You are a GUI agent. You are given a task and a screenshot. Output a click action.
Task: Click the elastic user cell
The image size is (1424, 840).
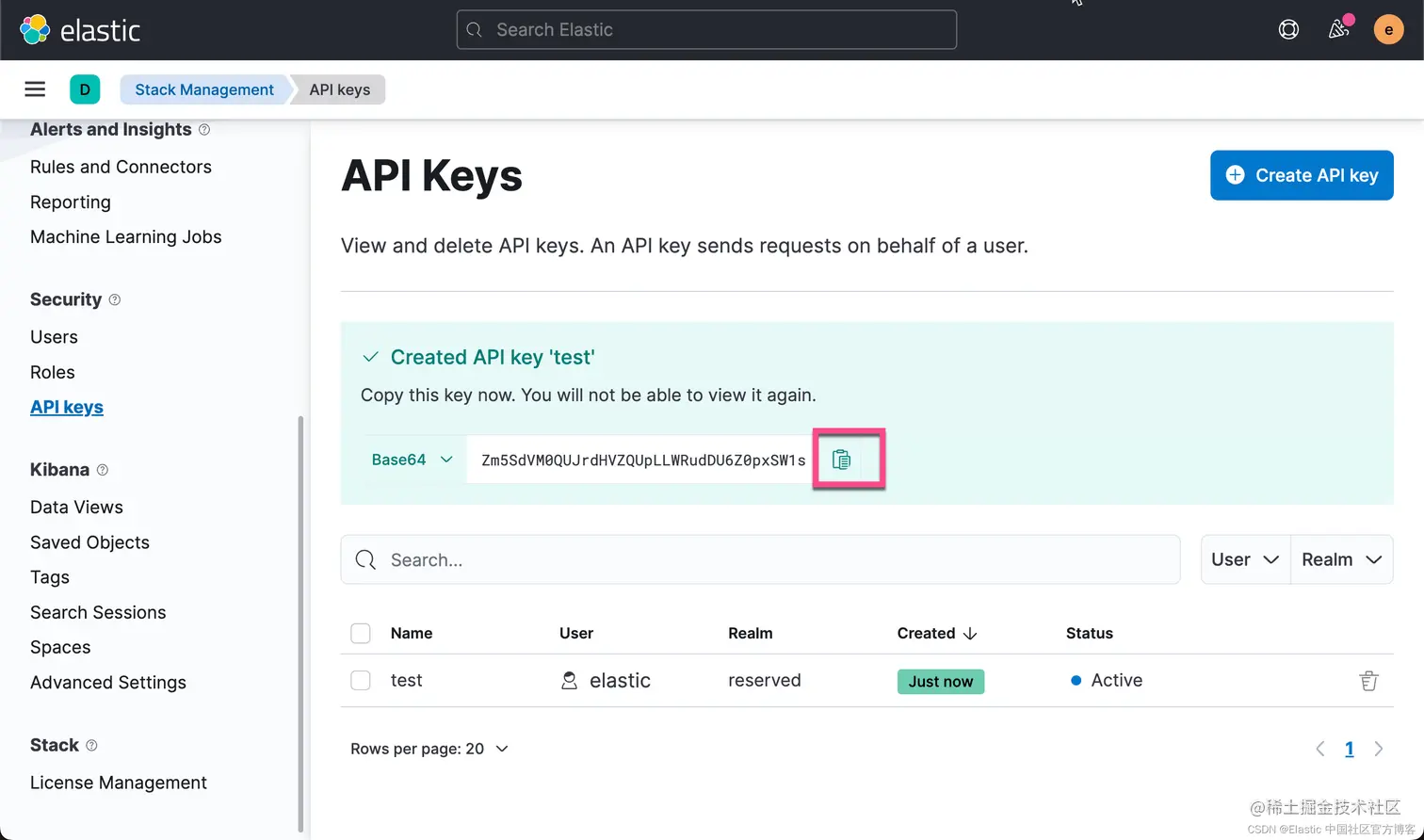[606, 680]
